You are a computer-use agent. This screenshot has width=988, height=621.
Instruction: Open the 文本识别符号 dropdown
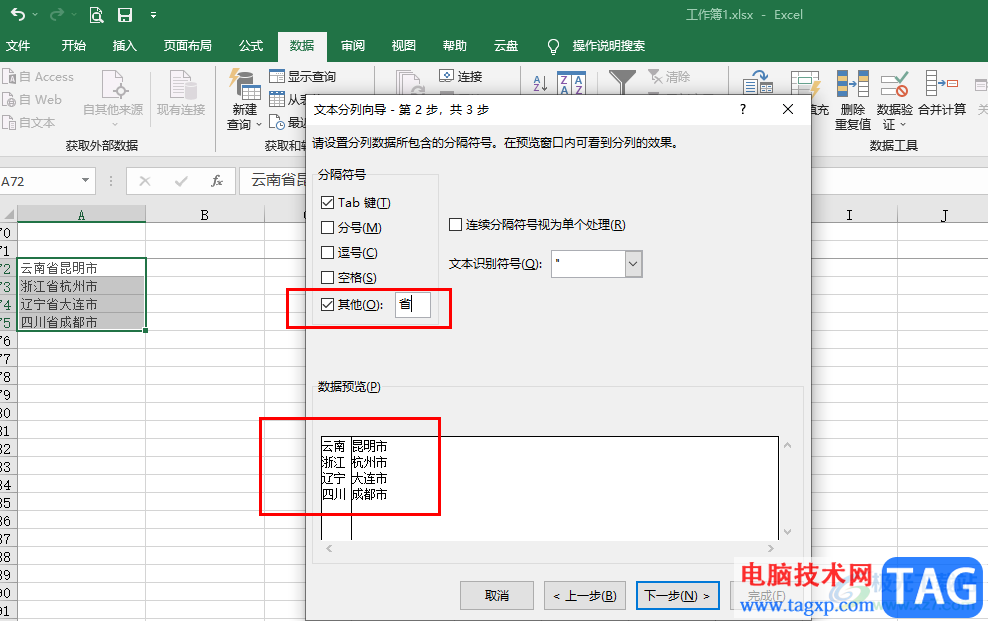[633, 264]
